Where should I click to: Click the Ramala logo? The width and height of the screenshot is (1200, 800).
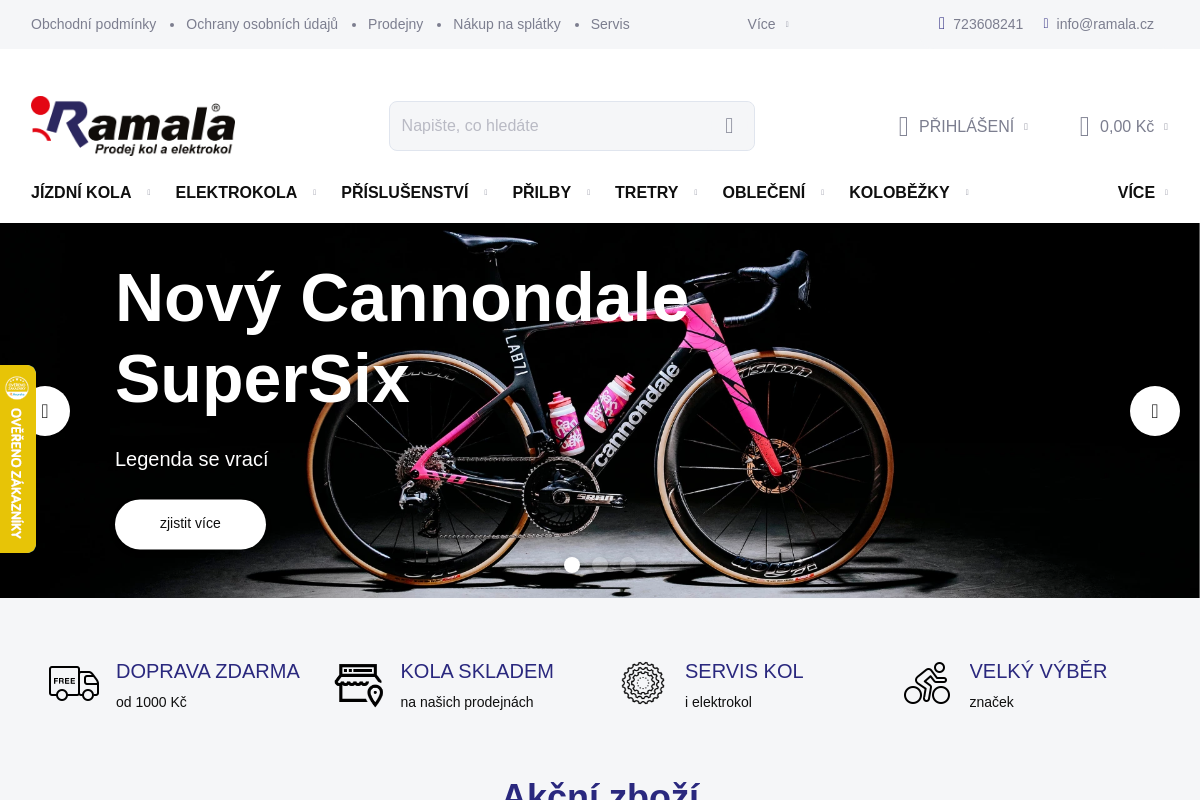pyautogui.click(x=133, y=126)
